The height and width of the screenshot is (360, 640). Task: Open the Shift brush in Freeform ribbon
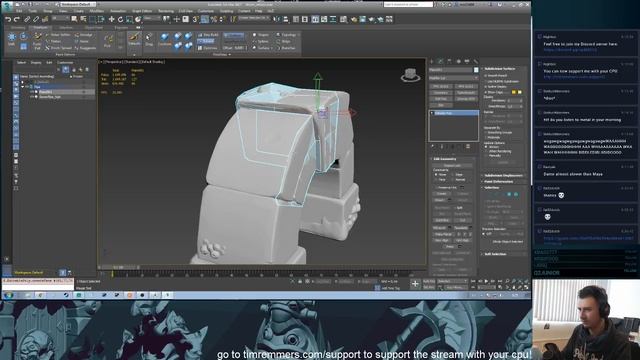(x=11, y=39)
